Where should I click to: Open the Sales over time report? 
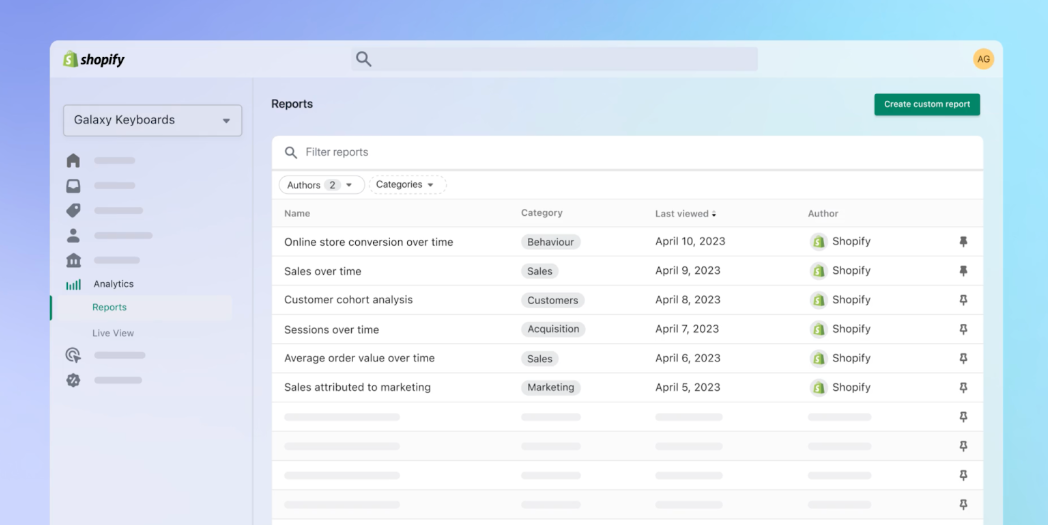click(x=323, y=272)
